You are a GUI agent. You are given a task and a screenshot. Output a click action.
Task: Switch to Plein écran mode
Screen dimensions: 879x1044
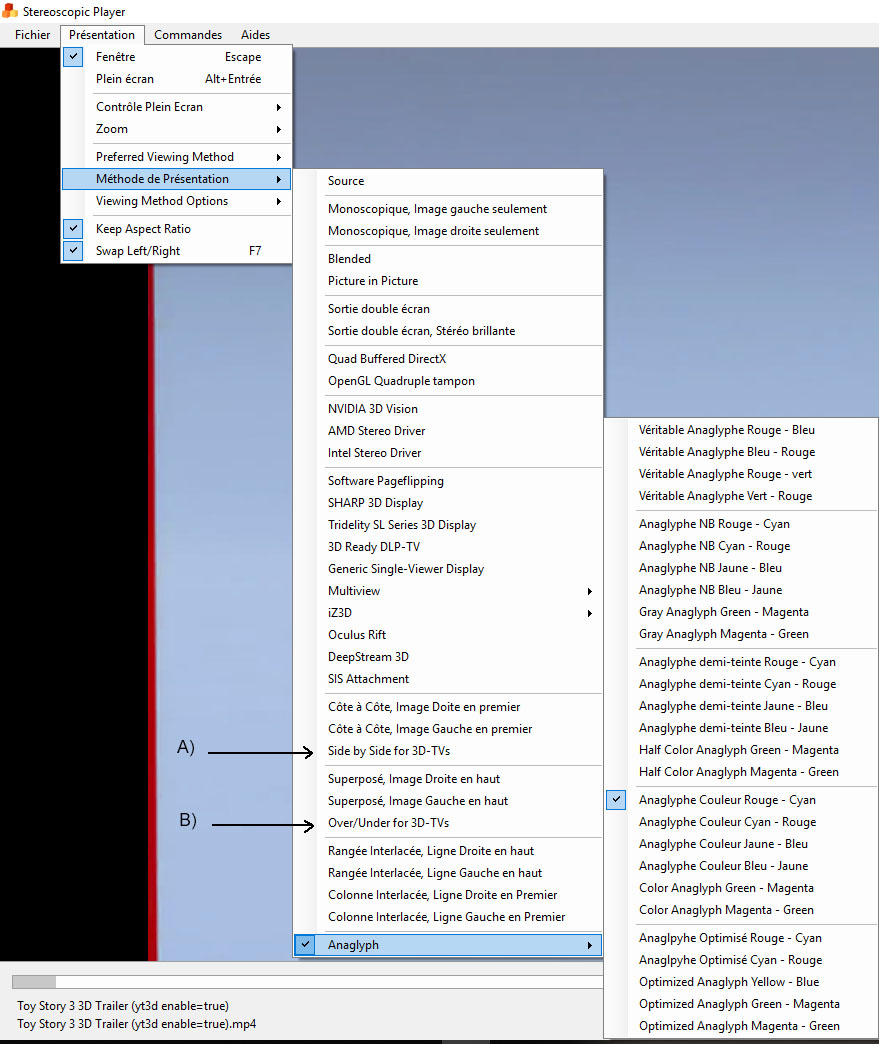coord(125,79)
